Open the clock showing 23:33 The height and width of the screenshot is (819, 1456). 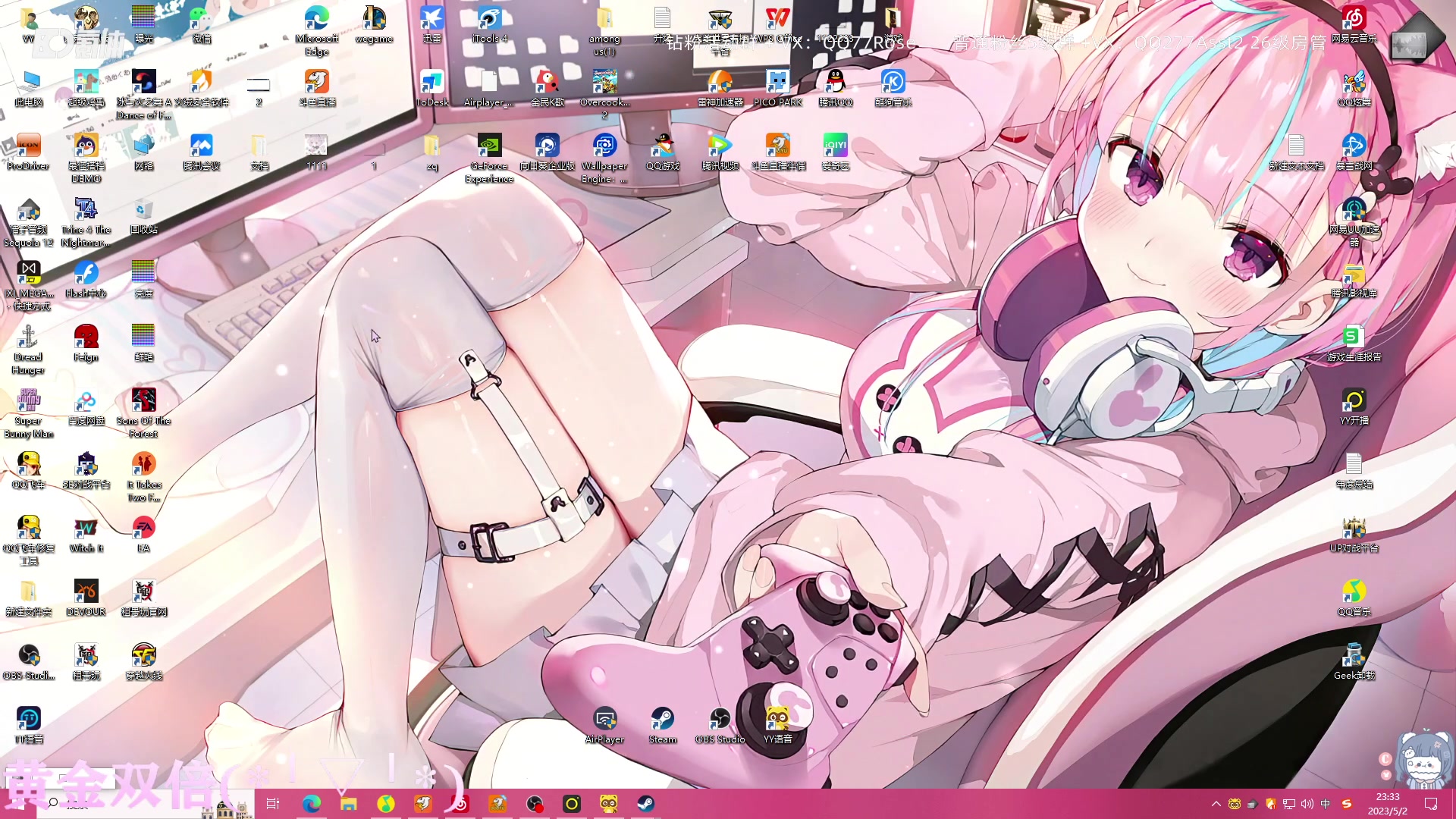[x=1388, y=803]
